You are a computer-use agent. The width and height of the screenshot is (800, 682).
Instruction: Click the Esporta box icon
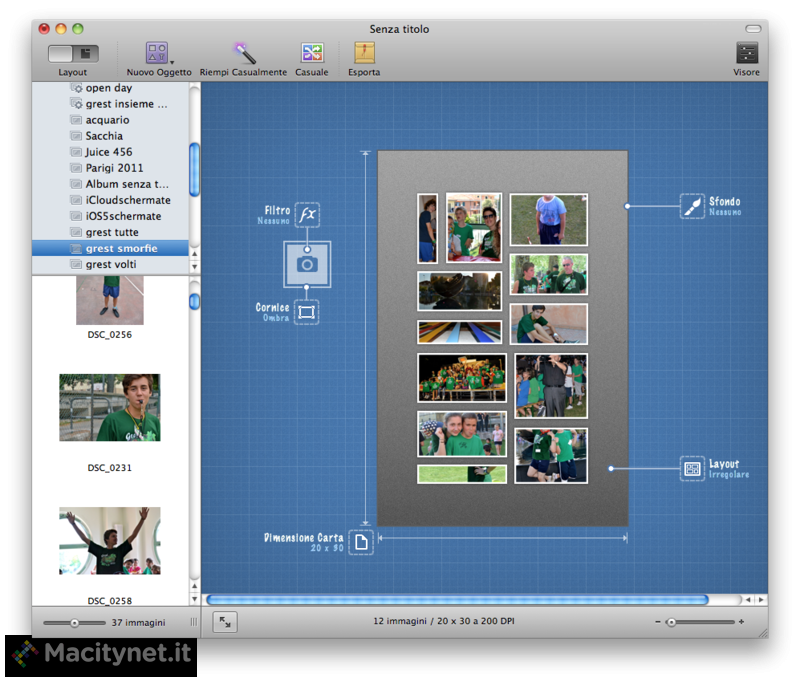364,53
